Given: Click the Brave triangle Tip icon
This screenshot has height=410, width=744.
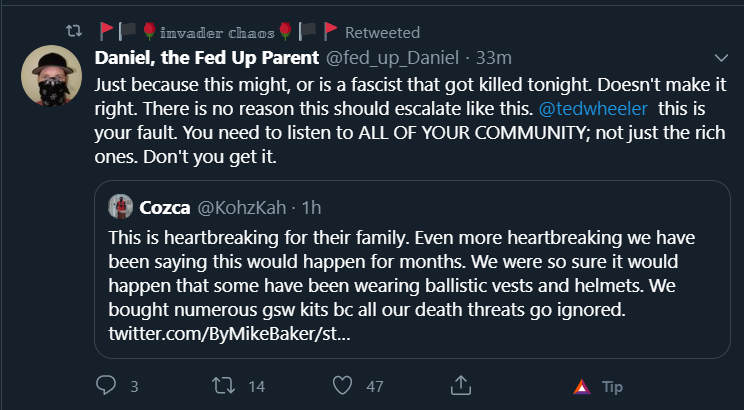Looking at the screenshot, I should click(x=582, y=387).
